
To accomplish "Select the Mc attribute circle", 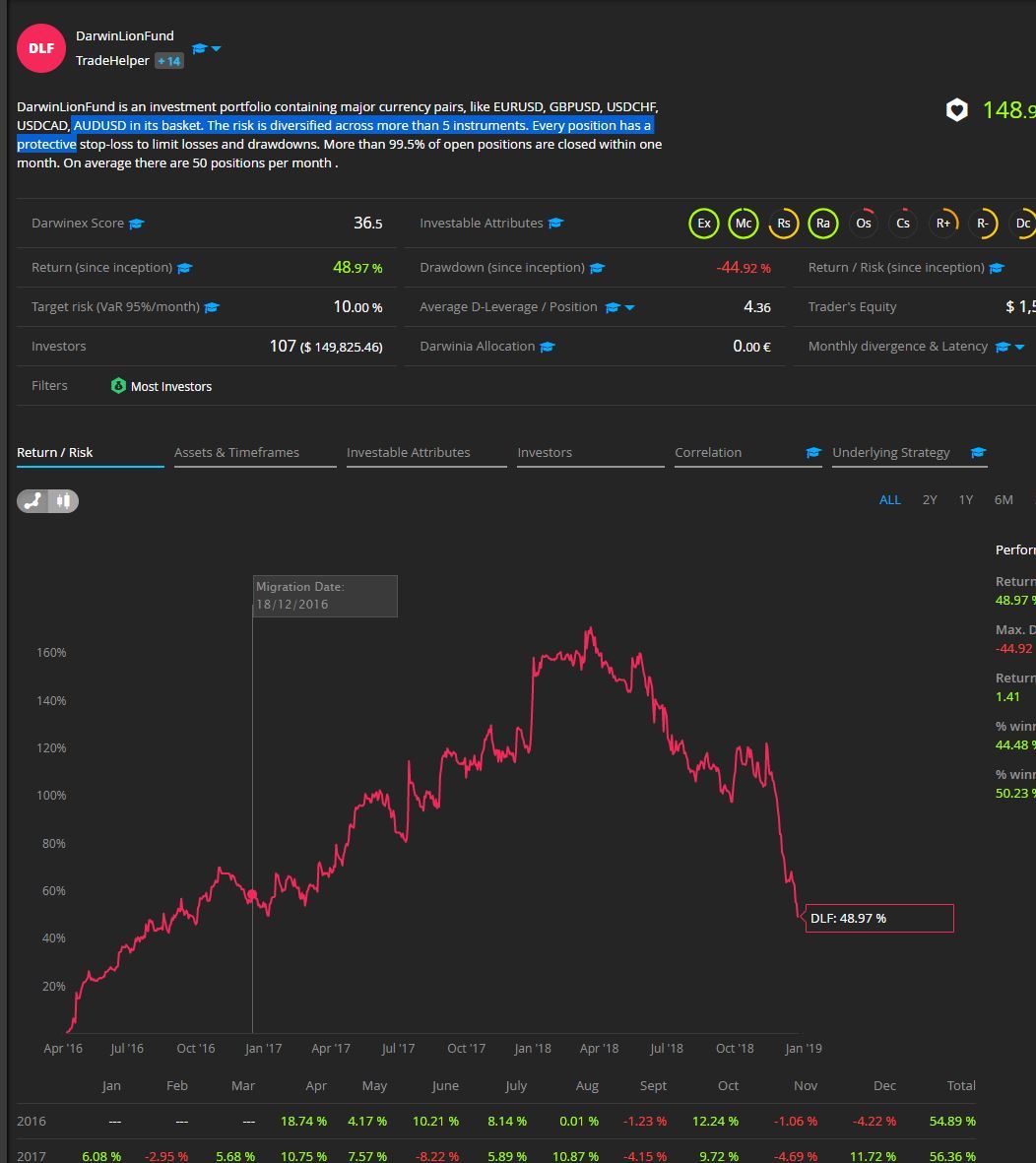I will point(744,224).
